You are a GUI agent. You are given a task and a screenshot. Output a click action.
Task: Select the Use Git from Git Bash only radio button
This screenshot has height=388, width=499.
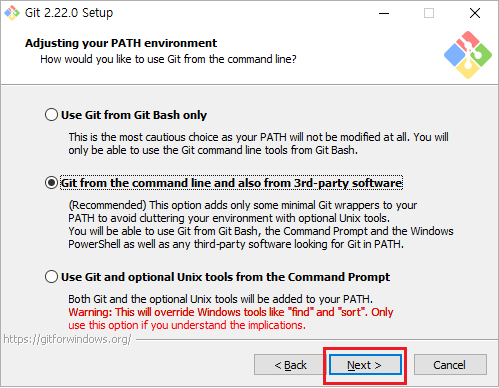(51, 115)
